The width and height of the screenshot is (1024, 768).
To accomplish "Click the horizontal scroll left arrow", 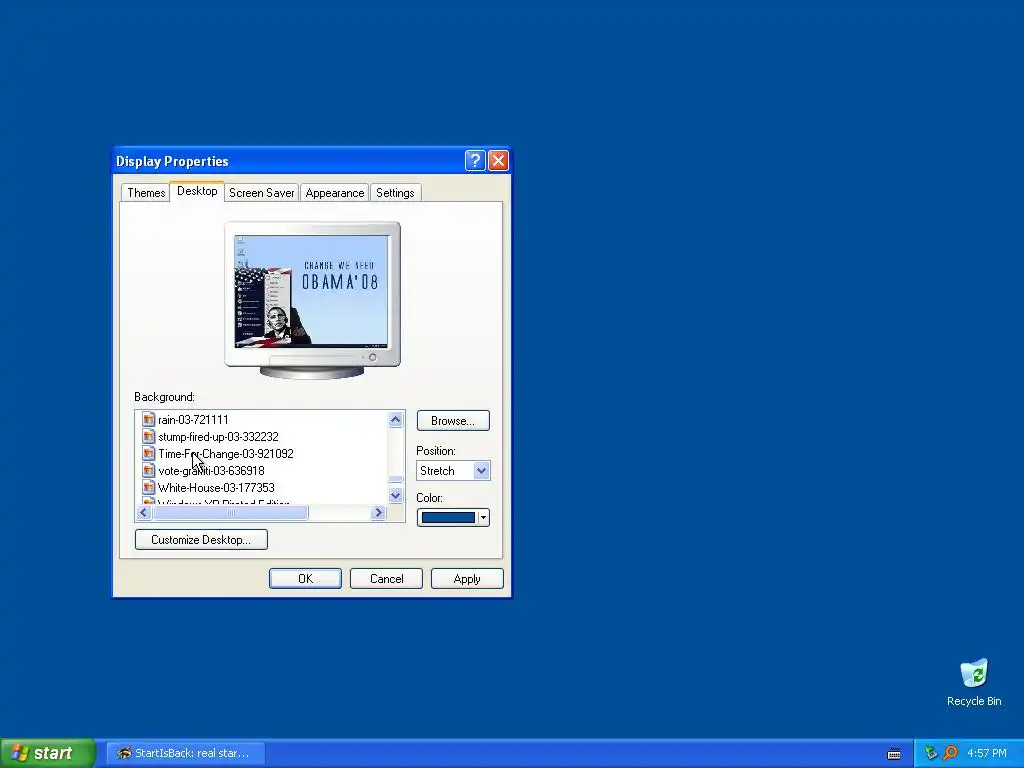I will tap(144, 513).
